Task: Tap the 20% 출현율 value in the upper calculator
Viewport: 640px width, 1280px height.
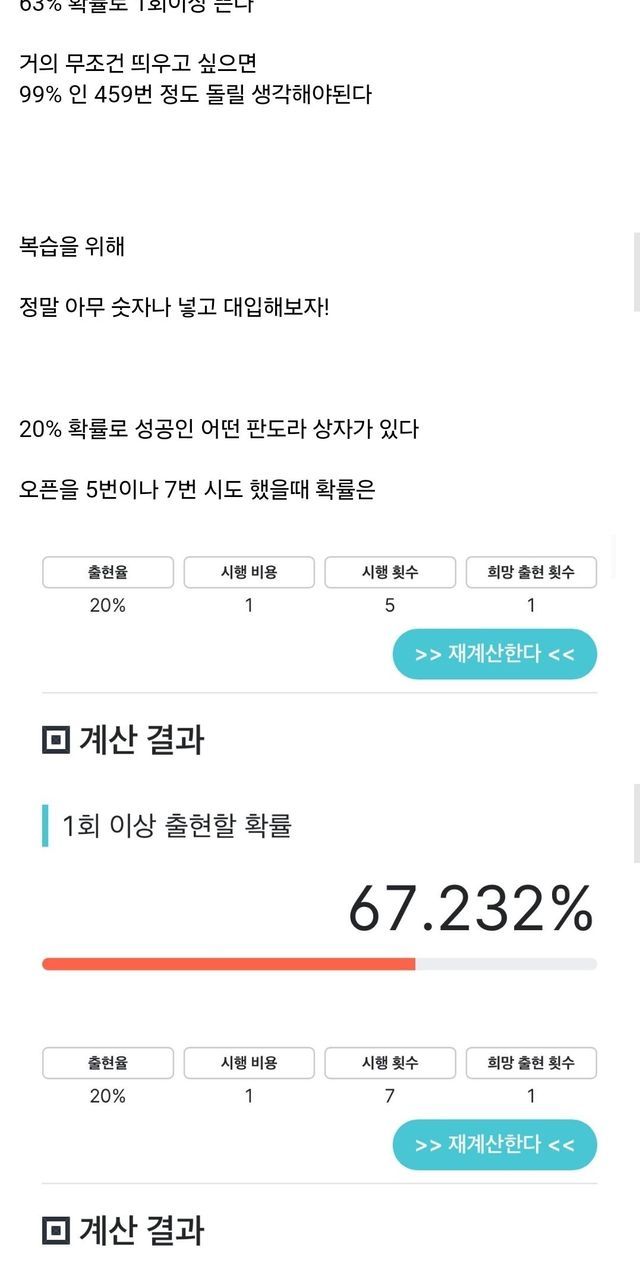Action: pyautogui.click(x=108, y=605)
